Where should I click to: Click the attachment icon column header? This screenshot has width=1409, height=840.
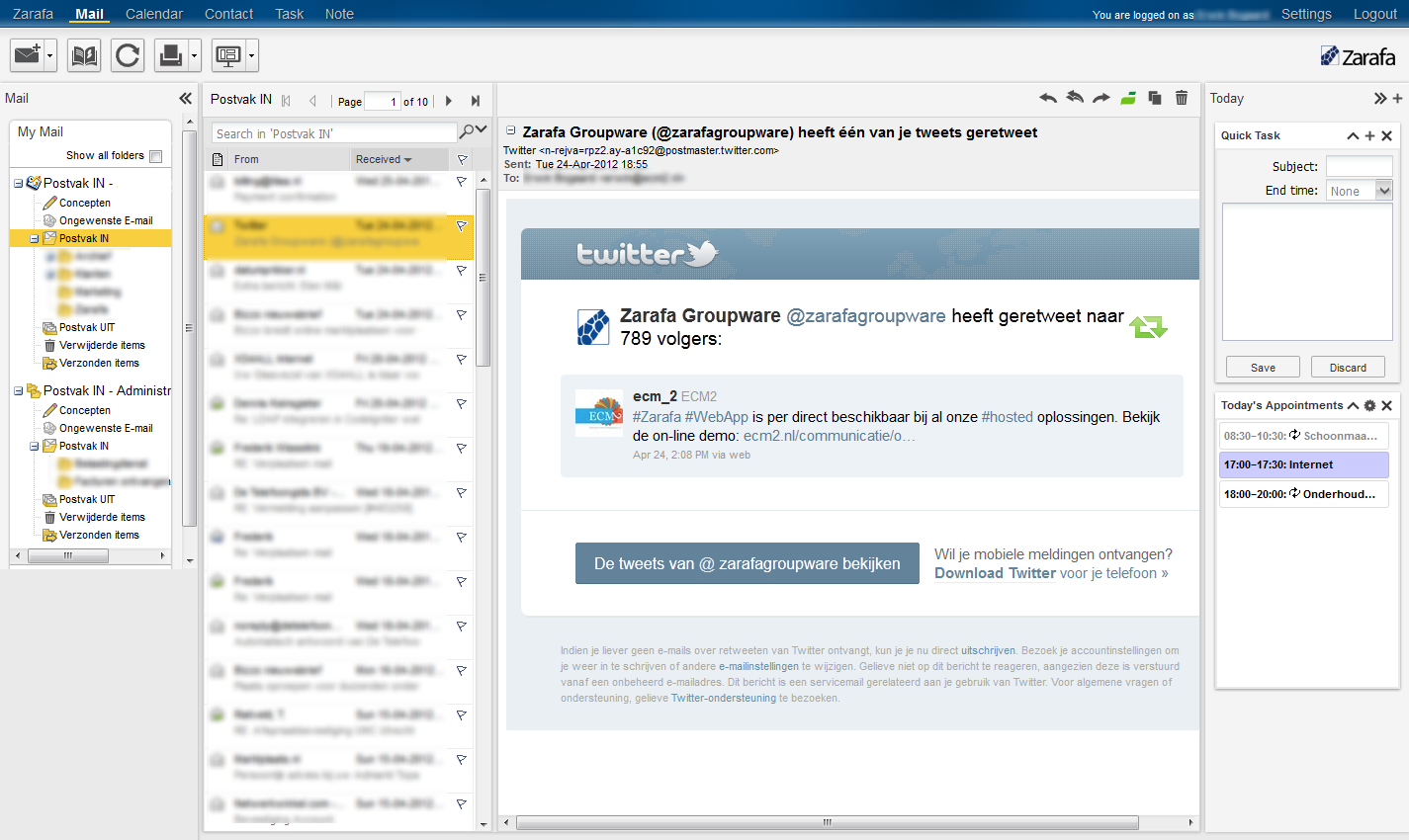tap(219, 159)
